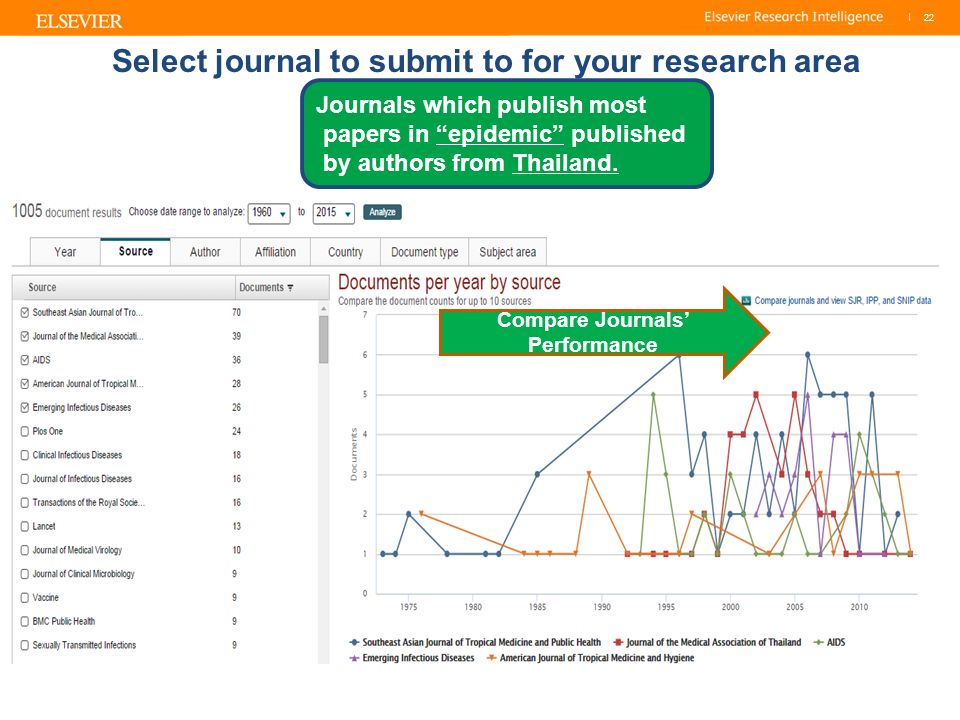The width and height of the screenshot is (960, 720).
Task: Check Sexually Transmitted Infections checkbox
Action: [24, 645]
